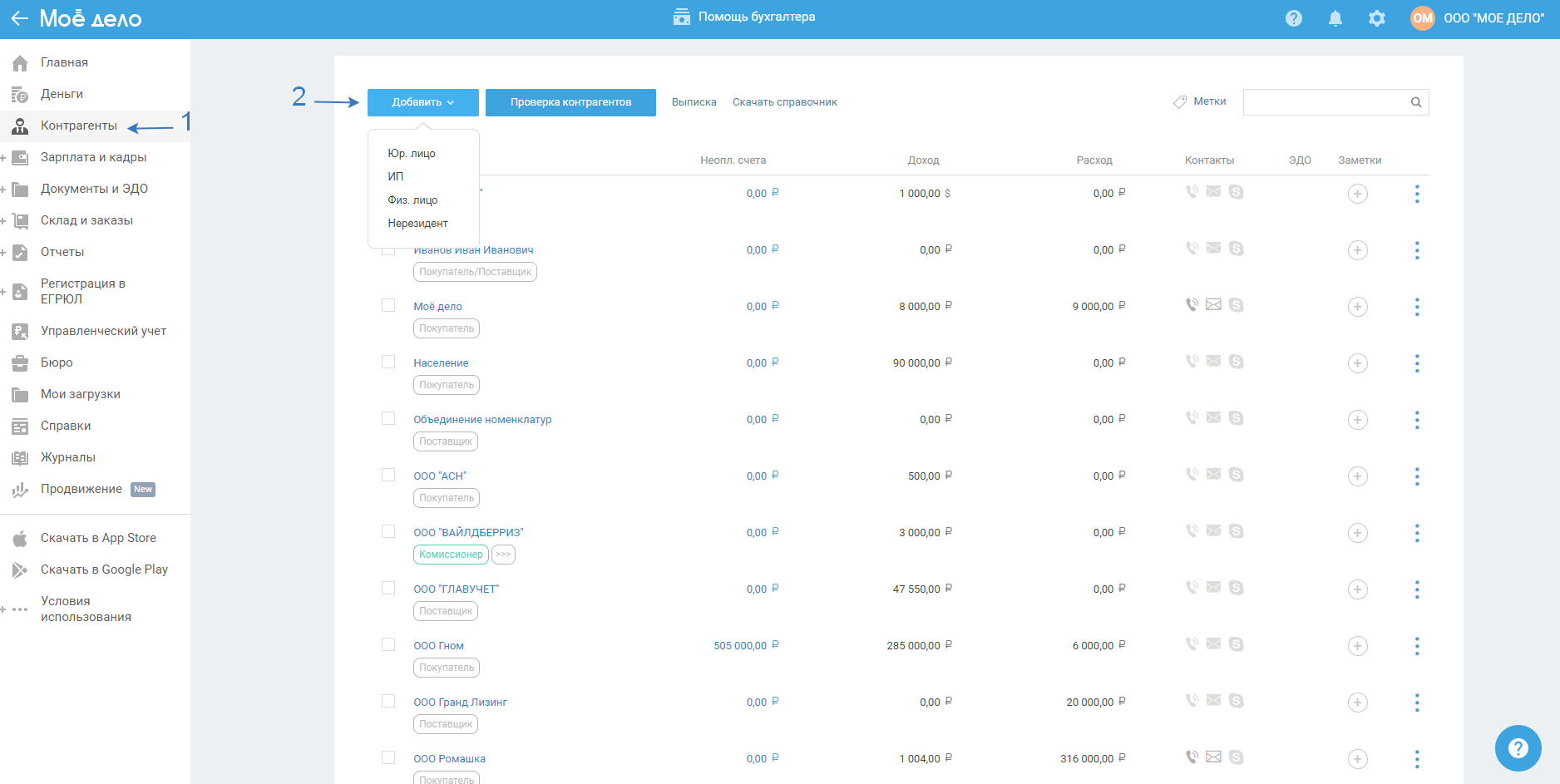Open three-dot menu for Моё дело row
Image resolution: width=1560 pixels, height=784 pixels.
(1417, 307)
